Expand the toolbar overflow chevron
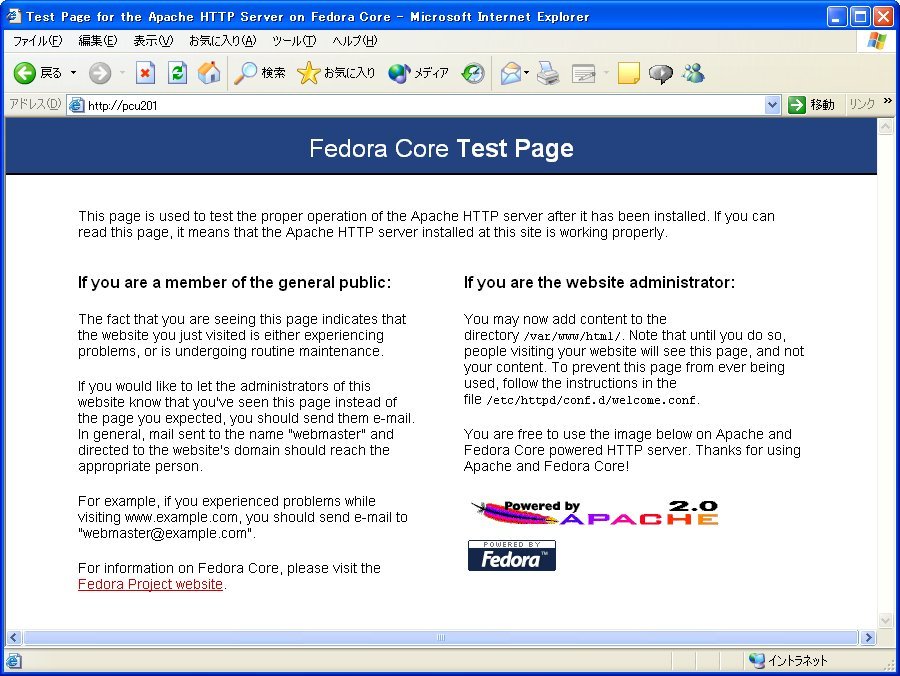The height and width of the screenshot is (676, 900). 888,101
